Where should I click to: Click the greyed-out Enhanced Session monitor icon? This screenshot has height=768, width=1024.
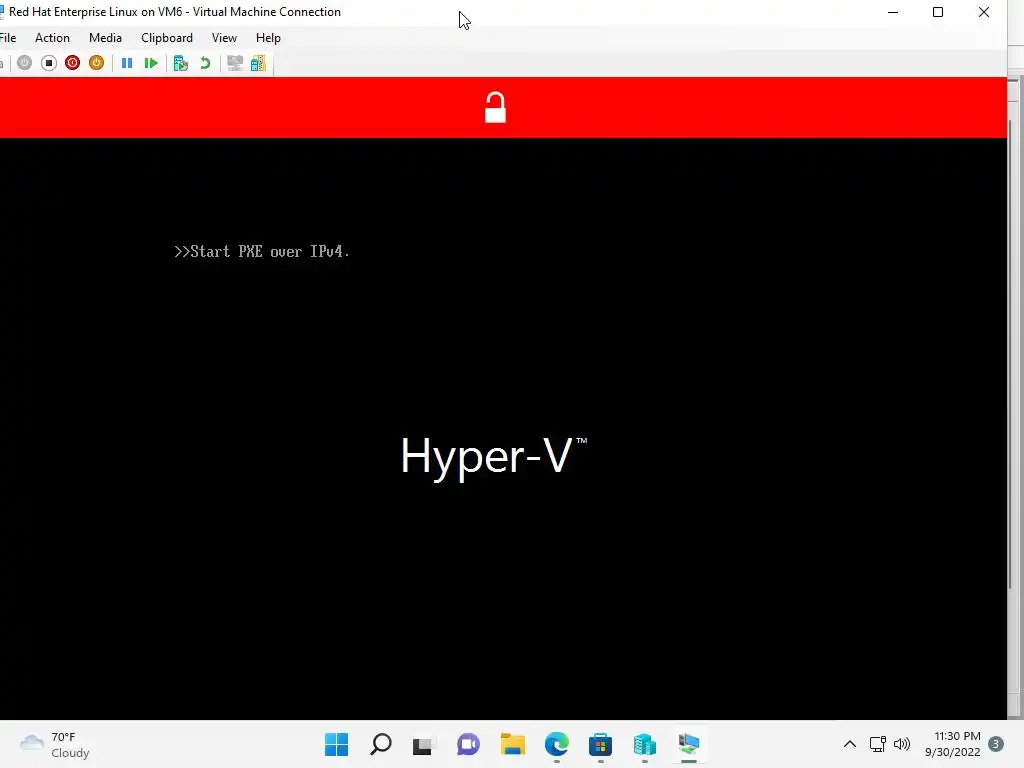[x=235, y=63]
